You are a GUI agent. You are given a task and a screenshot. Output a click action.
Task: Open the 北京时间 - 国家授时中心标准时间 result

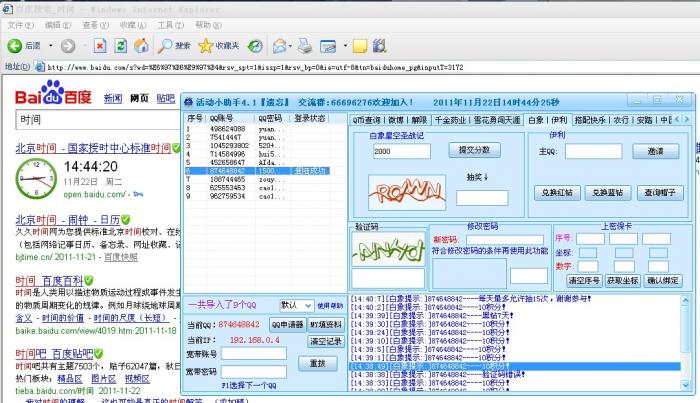[93, 148]
